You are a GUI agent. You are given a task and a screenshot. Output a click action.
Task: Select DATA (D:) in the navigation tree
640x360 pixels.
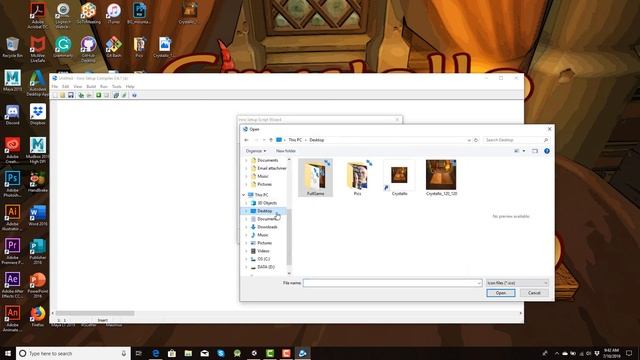point(266,267)
